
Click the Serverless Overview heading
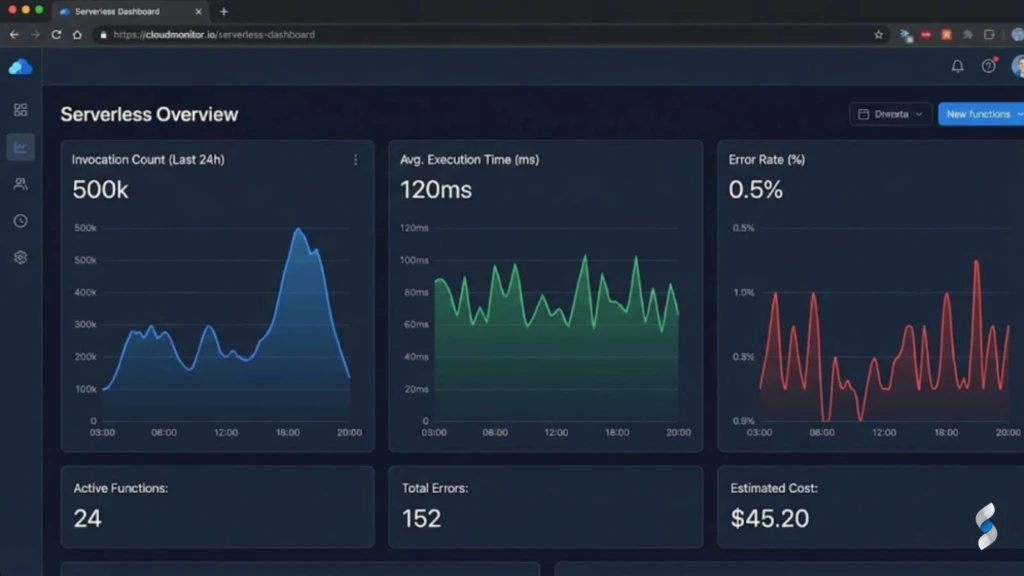pyautogui.click(x=148, y=114)
